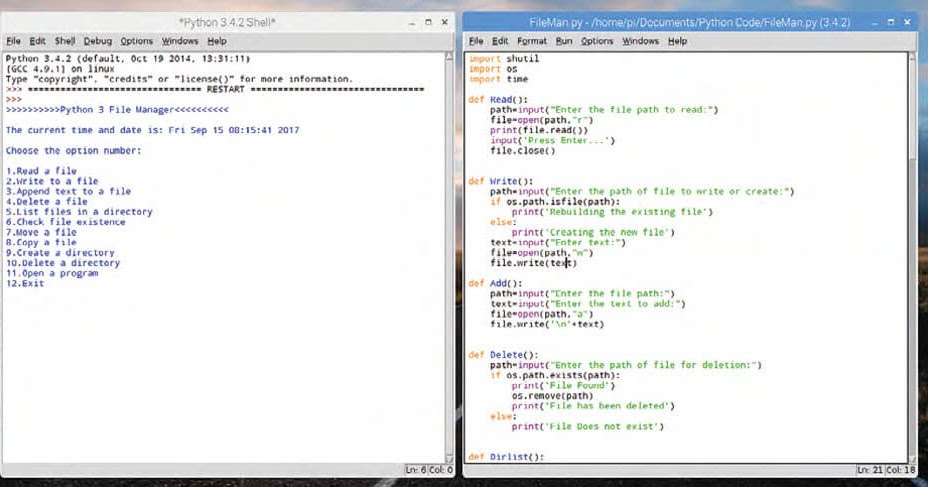Screen dimensions: 928x487
Task: Minimize the FileMan.py editor window
Action: (874, 22)
